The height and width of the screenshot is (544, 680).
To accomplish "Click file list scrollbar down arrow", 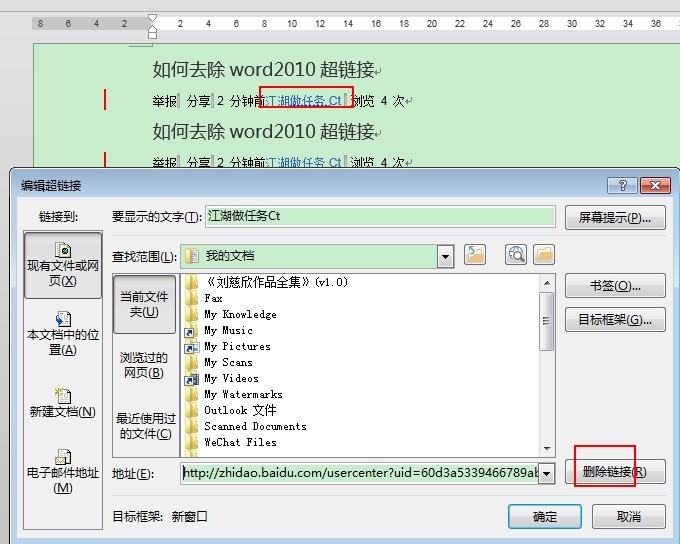I will coord(547,448).
